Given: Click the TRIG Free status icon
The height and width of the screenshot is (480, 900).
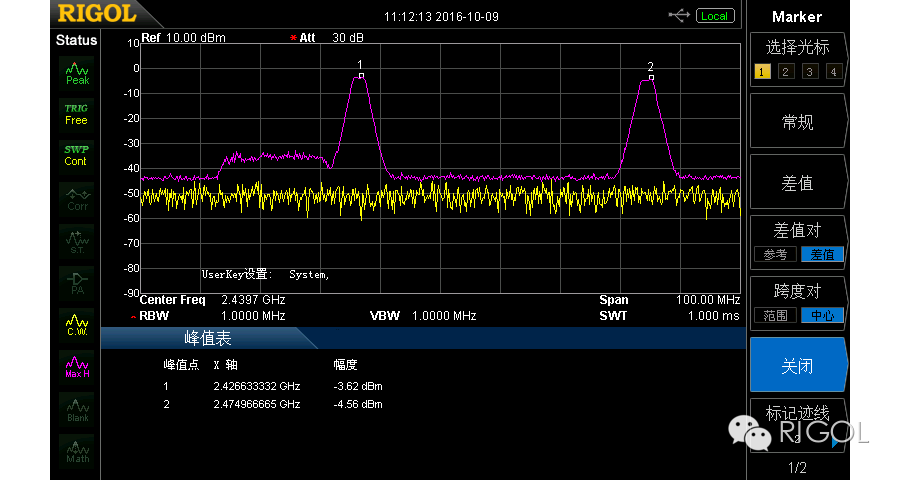Looking at the screenshot, I should tap(76, 114).
